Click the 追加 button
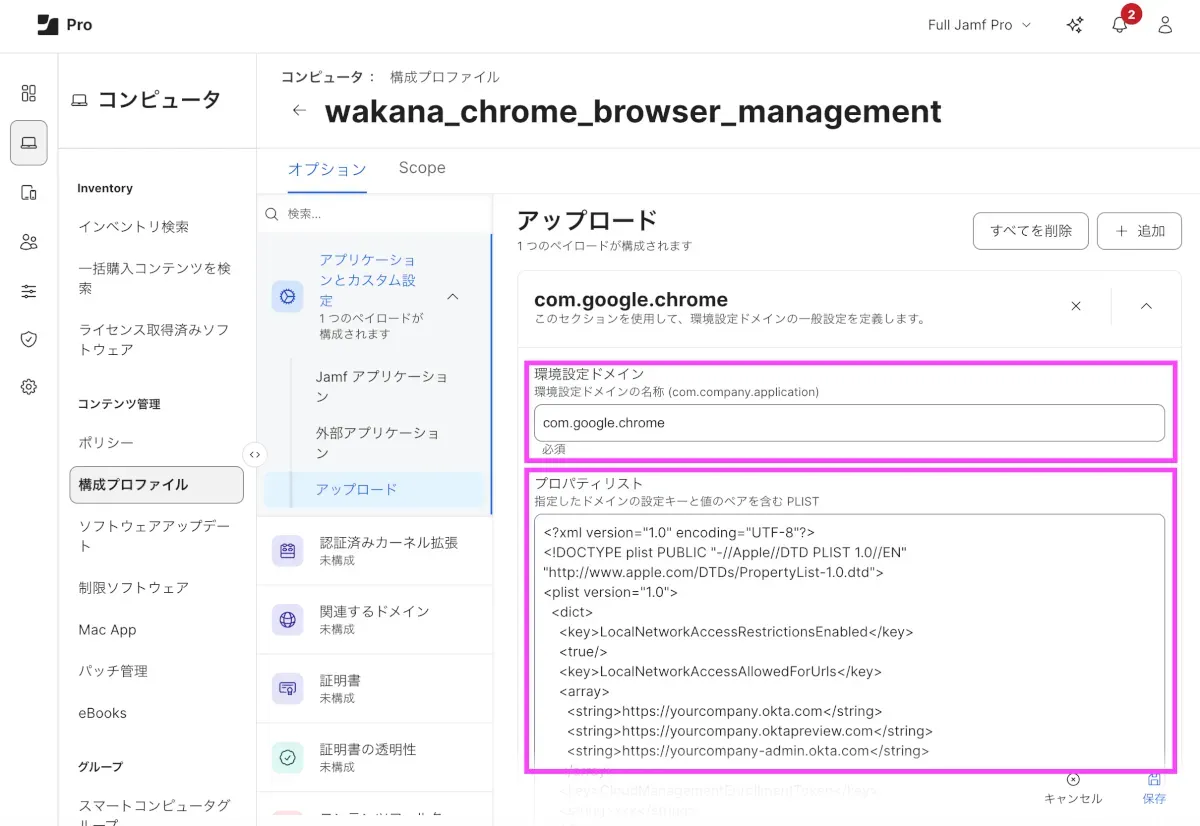The image size is (1200, 826). pyautogui.click(x=1139, y=231)
